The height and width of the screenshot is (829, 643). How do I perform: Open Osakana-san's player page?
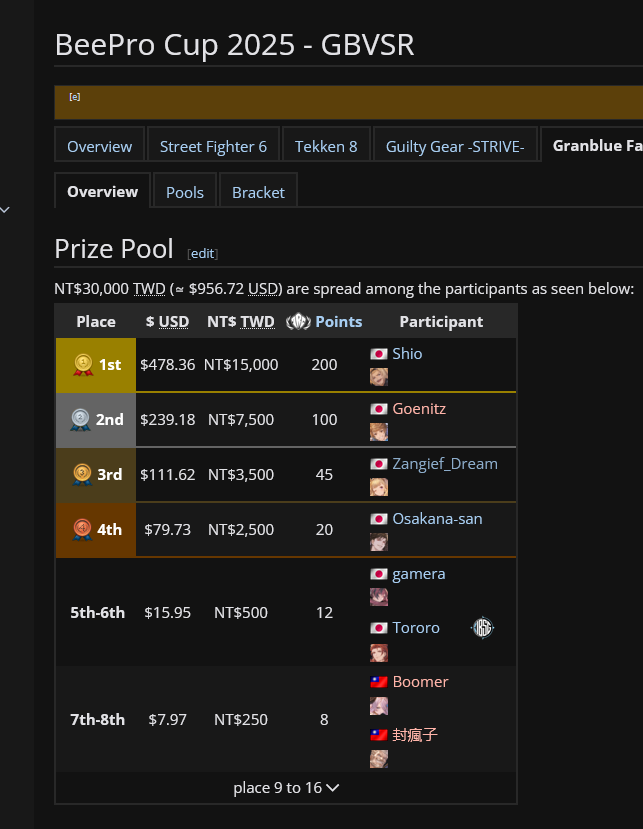(437, 519)
